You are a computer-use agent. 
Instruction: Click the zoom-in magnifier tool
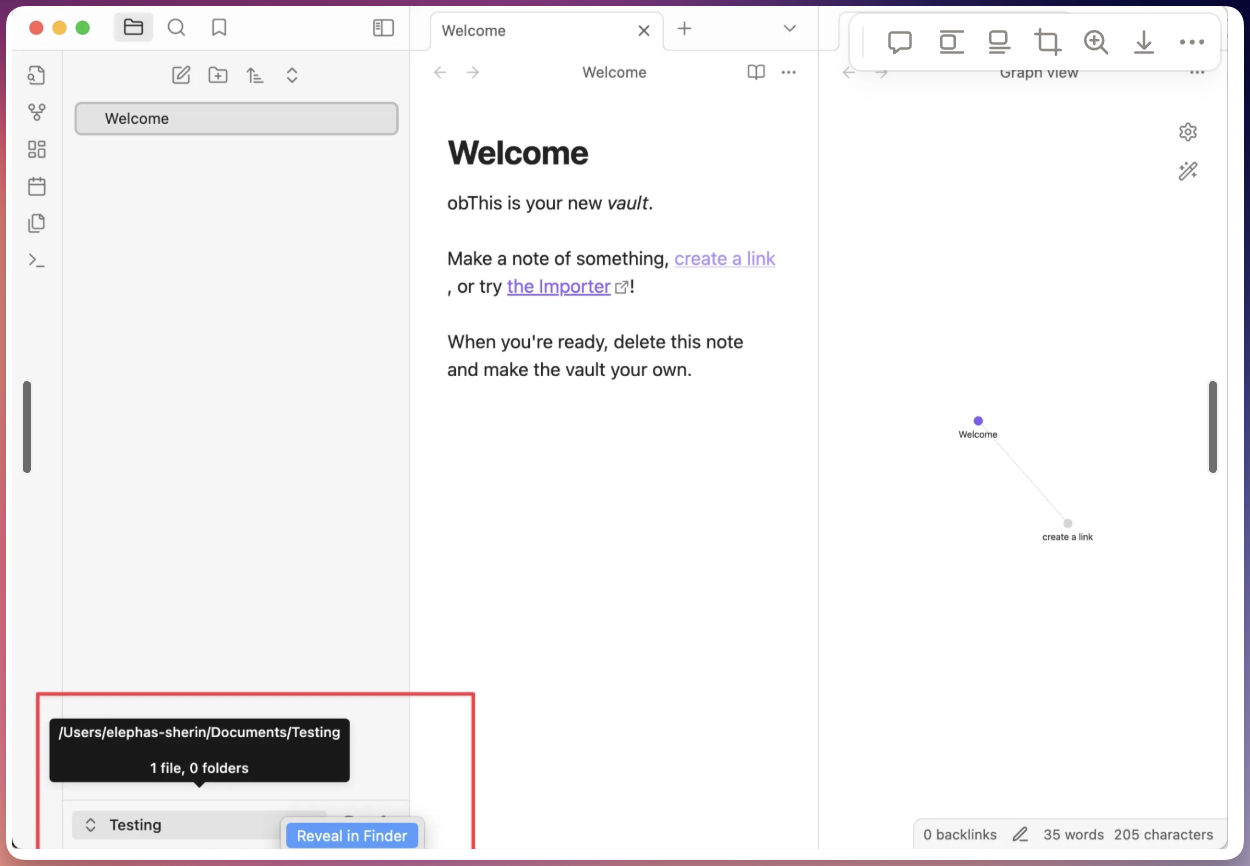pos(1096,42)
